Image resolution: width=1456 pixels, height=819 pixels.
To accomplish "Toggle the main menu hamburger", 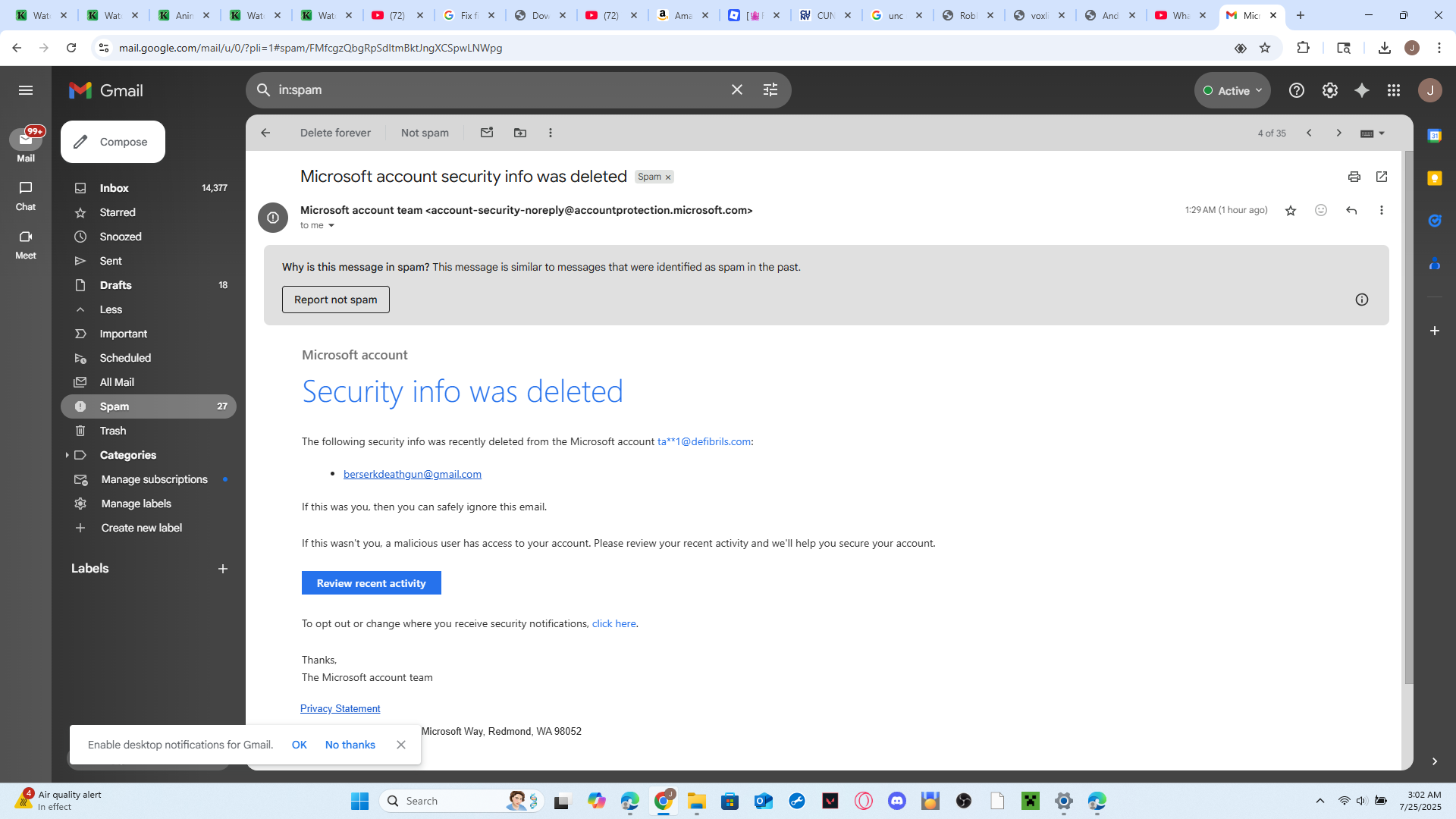I will pyautogui.click(x=26, y=90).
